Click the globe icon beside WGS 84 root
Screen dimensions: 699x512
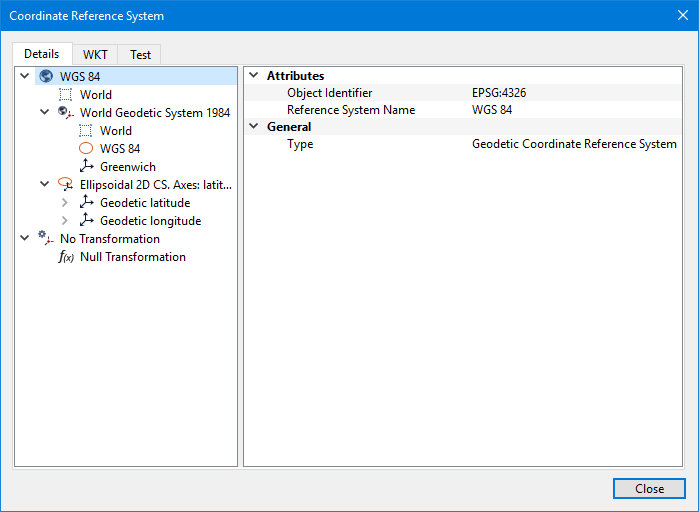tap(46, 76)
